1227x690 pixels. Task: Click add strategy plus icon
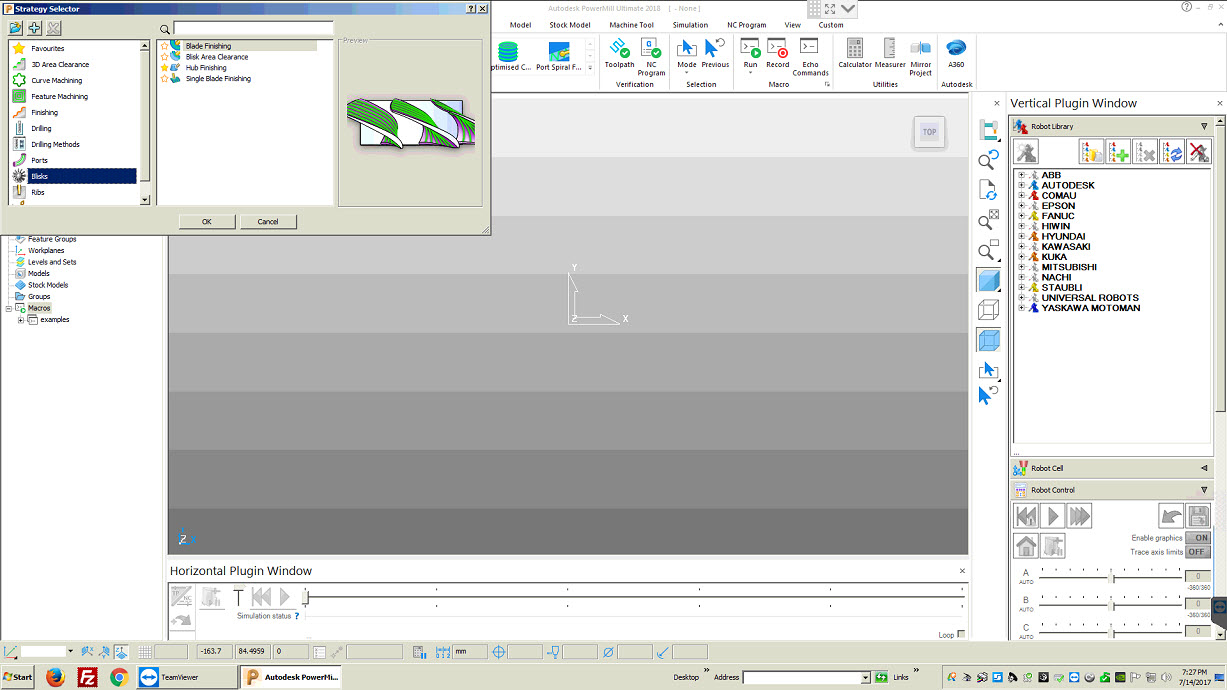pos(35,28)
